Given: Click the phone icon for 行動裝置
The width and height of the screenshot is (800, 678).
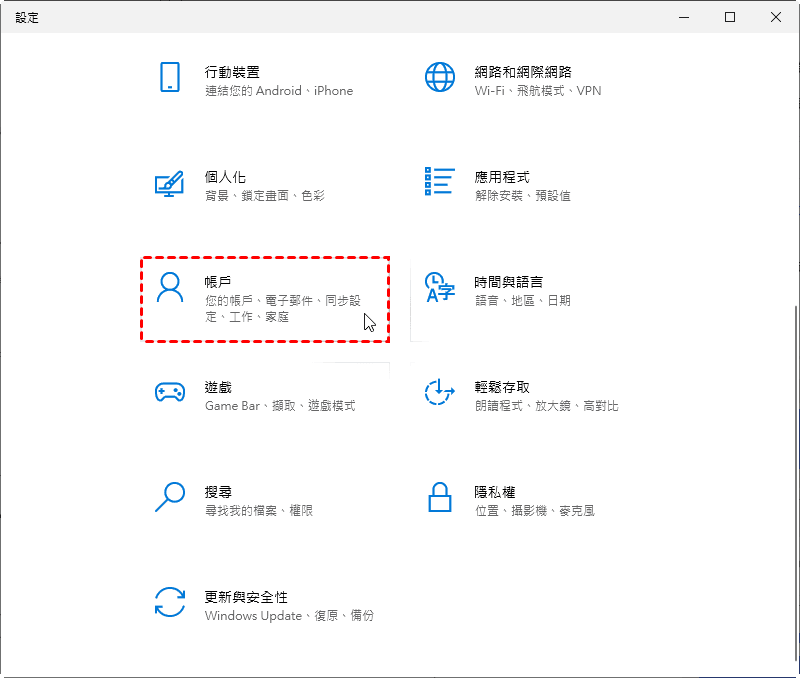Looking at the screenshot, I should [x=169, y=77].
